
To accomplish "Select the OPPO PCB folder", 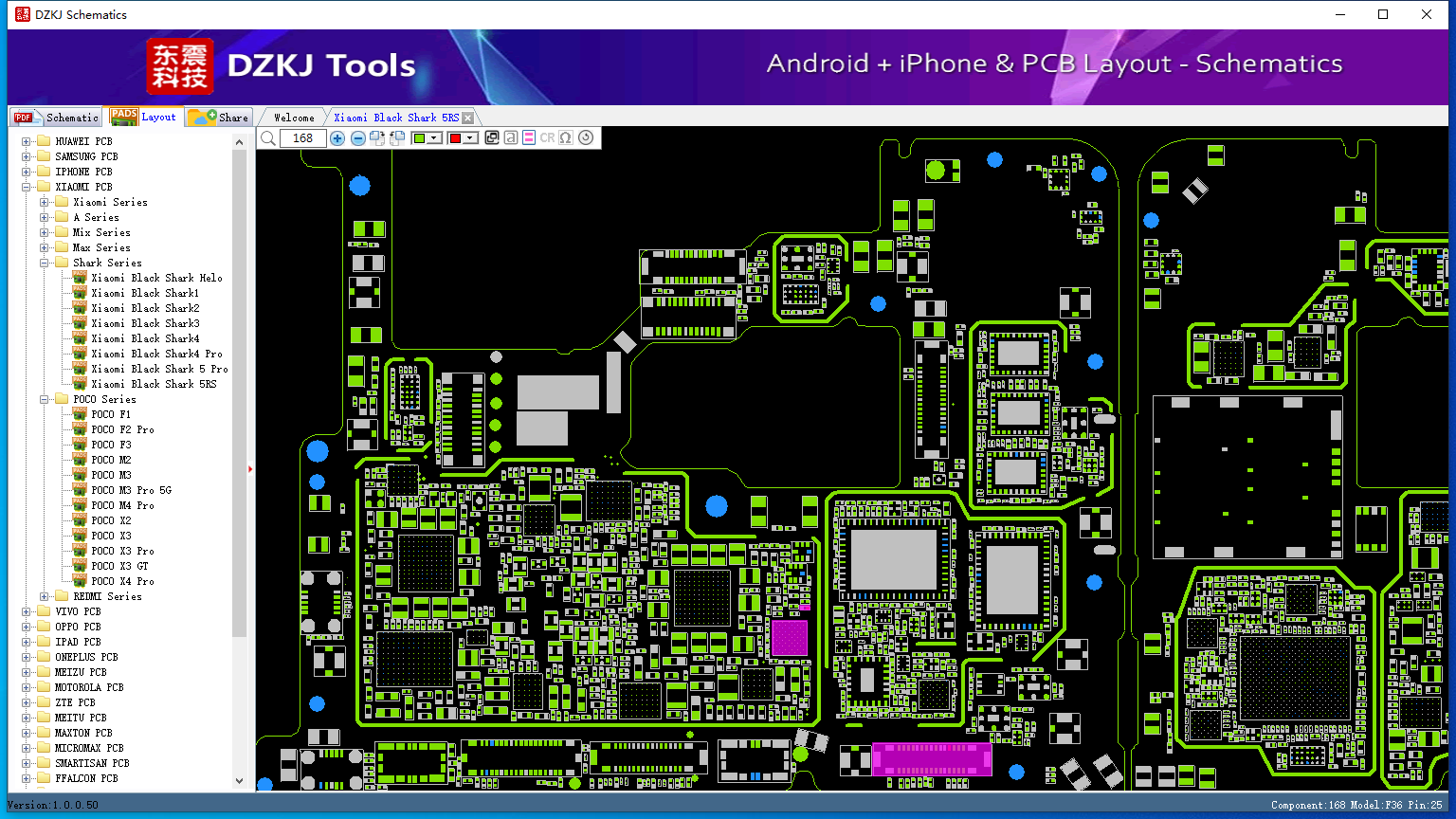I will [x=78, y=628].
